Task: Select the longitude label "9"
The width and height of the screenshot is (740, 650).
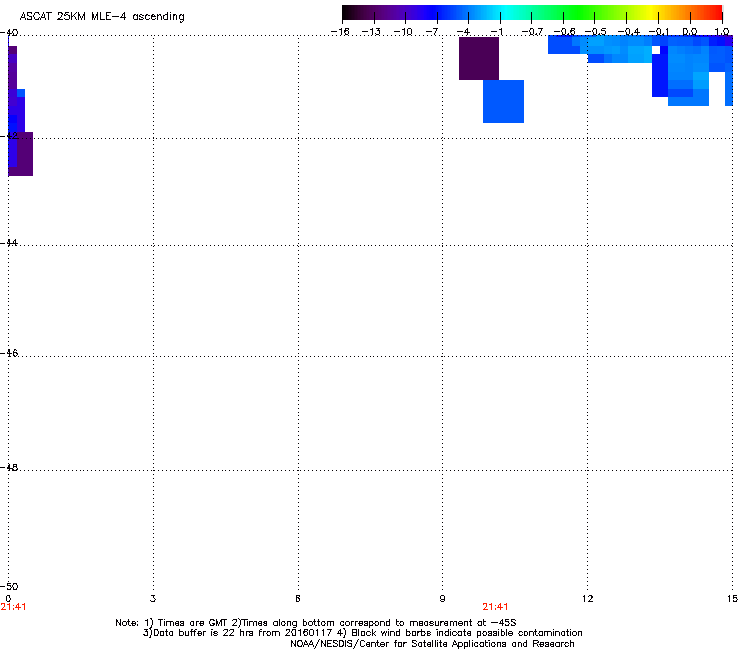Action: [x=442, y=599]
